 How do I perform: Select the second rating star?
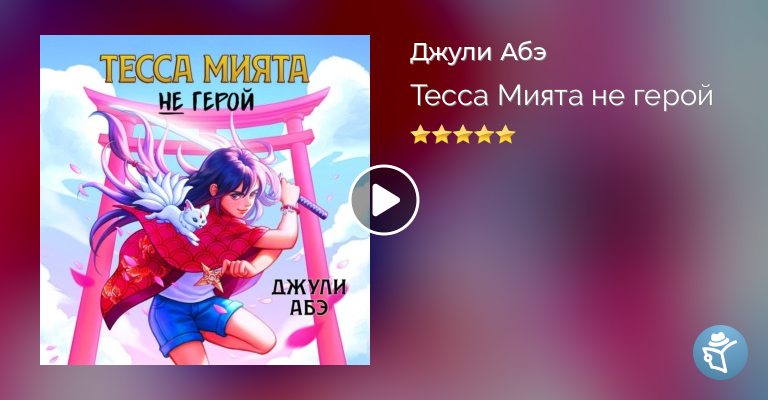(x=442, y=134)
